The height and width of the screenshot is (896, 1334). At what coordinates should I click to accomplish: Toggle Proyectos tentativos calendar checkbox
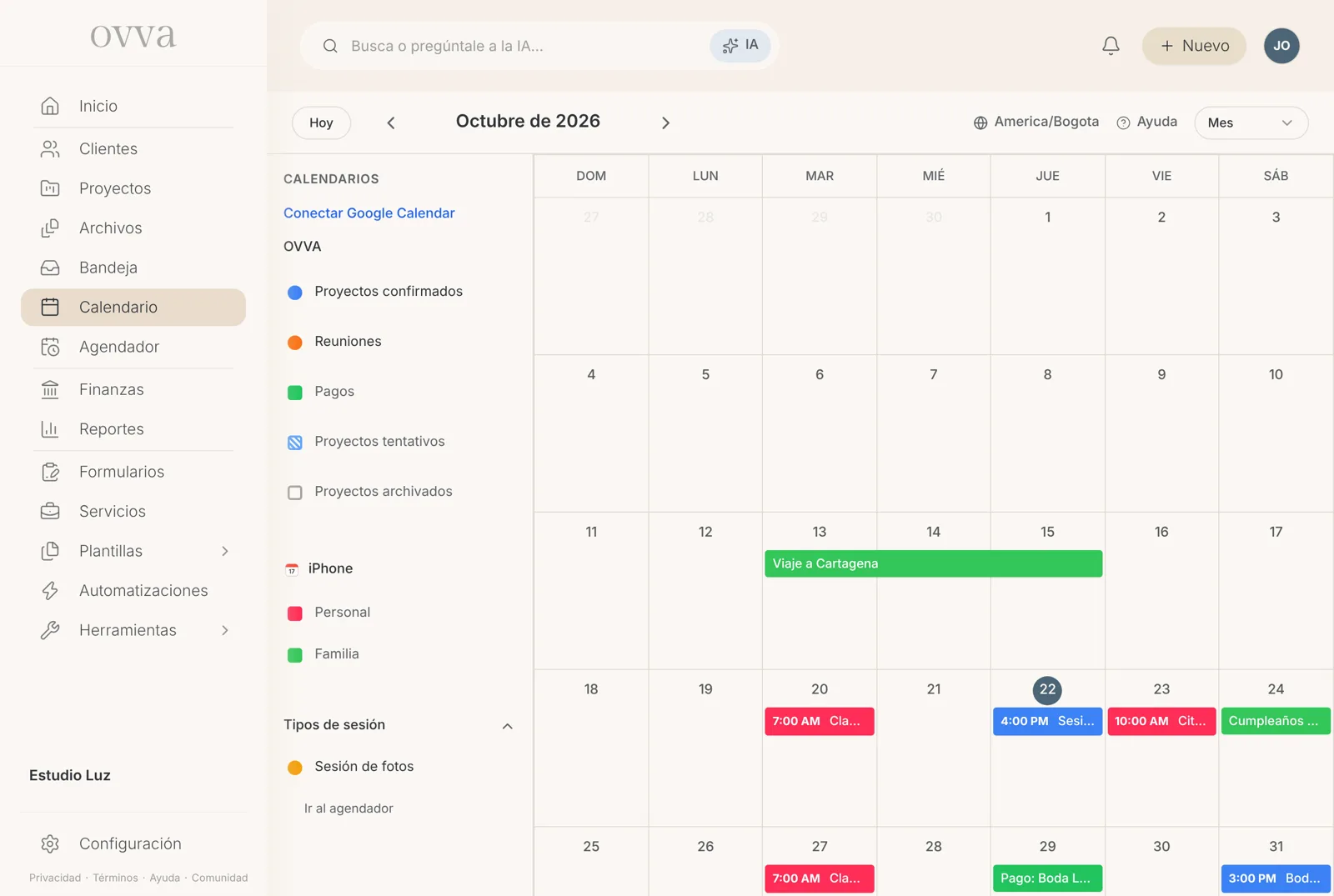[295, 443]
